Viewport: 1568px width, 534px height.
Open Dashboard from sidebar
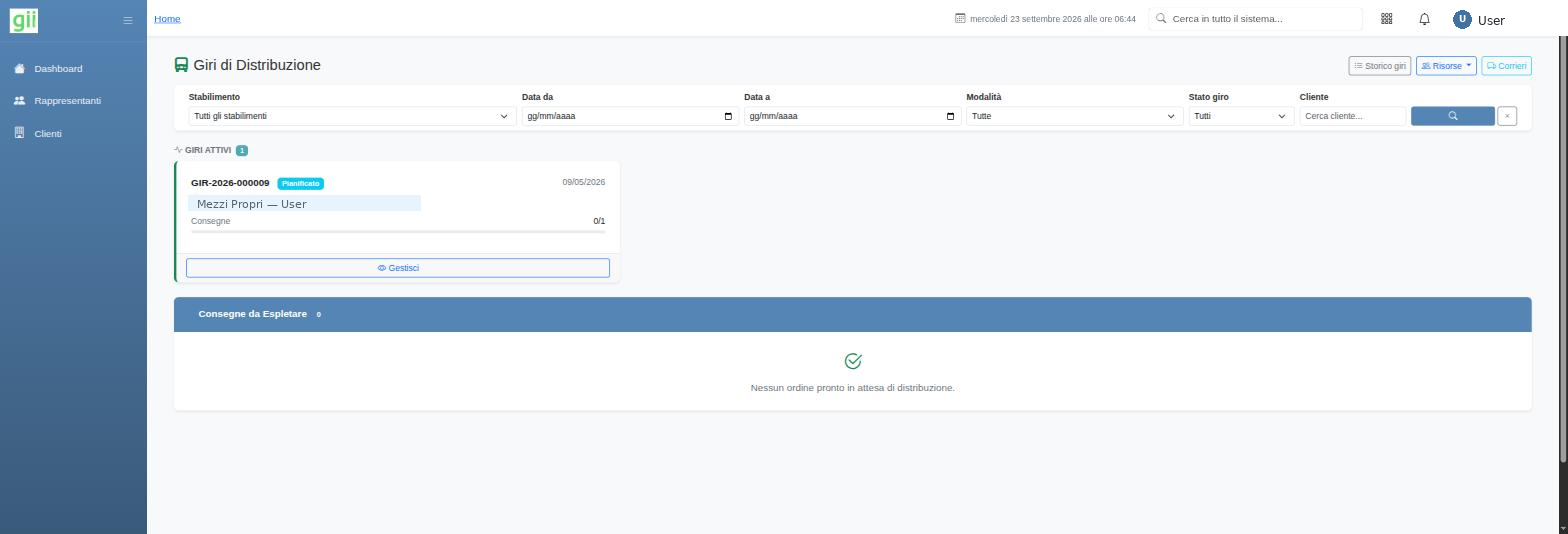(x=58, y=69)
